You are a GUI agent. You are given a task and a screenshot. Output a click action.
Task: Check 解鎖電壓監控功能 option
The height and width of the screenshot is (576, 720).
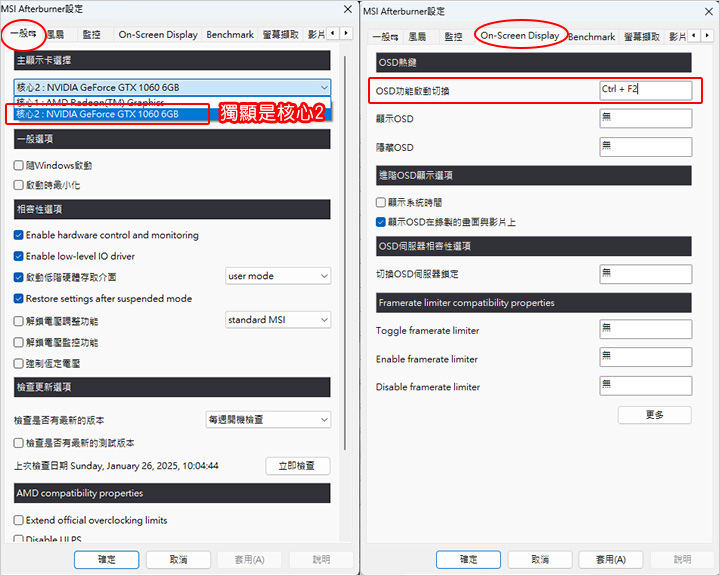point(18,342)
